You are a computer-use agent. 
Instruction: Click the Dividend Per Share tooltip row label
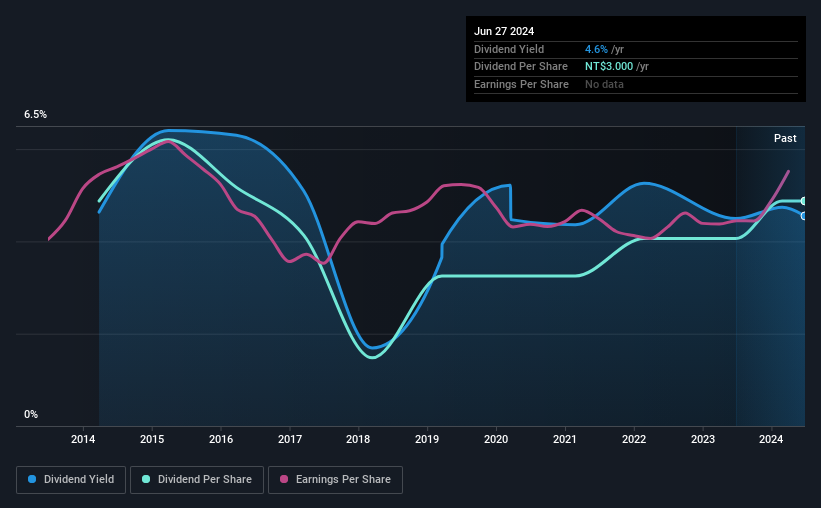[x=520, y=67]
